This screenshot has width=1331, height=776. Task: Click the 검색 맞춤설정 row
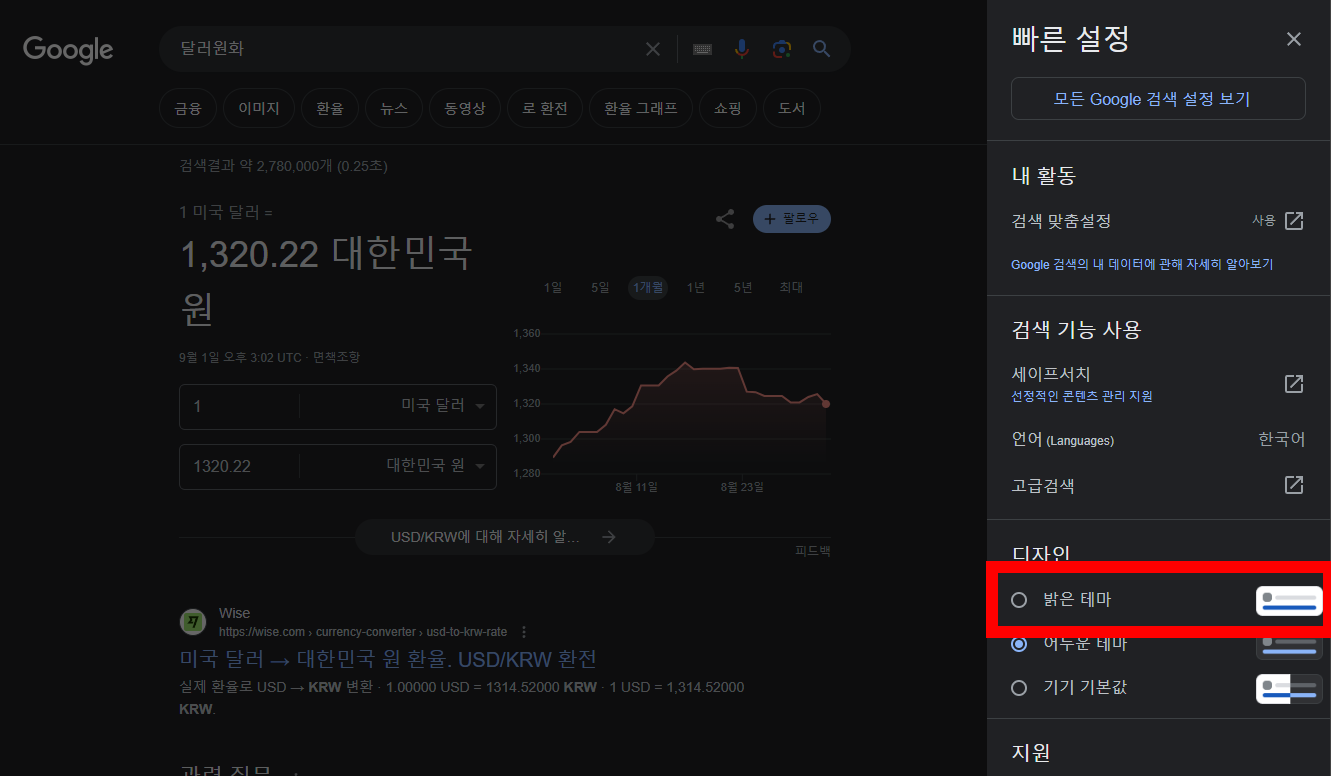pyautogui.click(x=1158, y=221)
